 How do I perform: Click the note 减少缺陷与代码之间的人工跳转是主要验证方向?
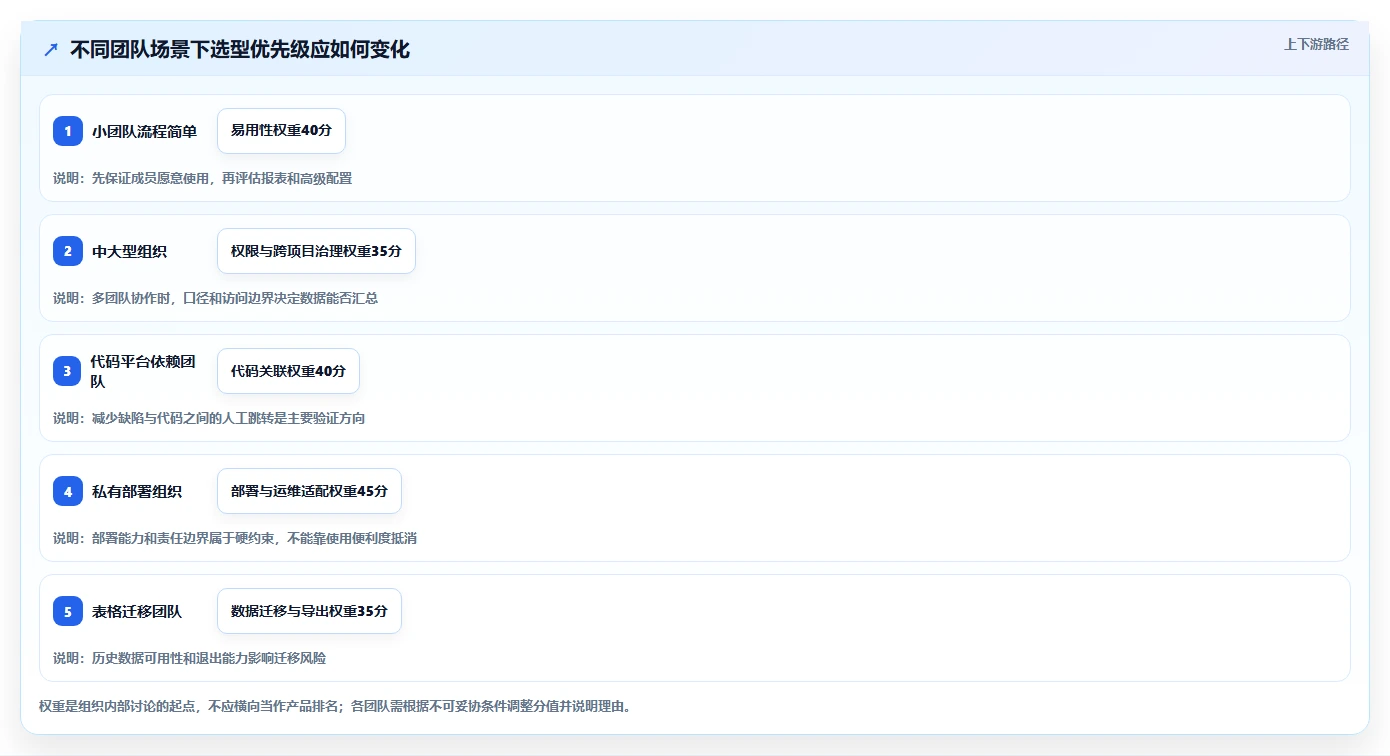(229, 418)
